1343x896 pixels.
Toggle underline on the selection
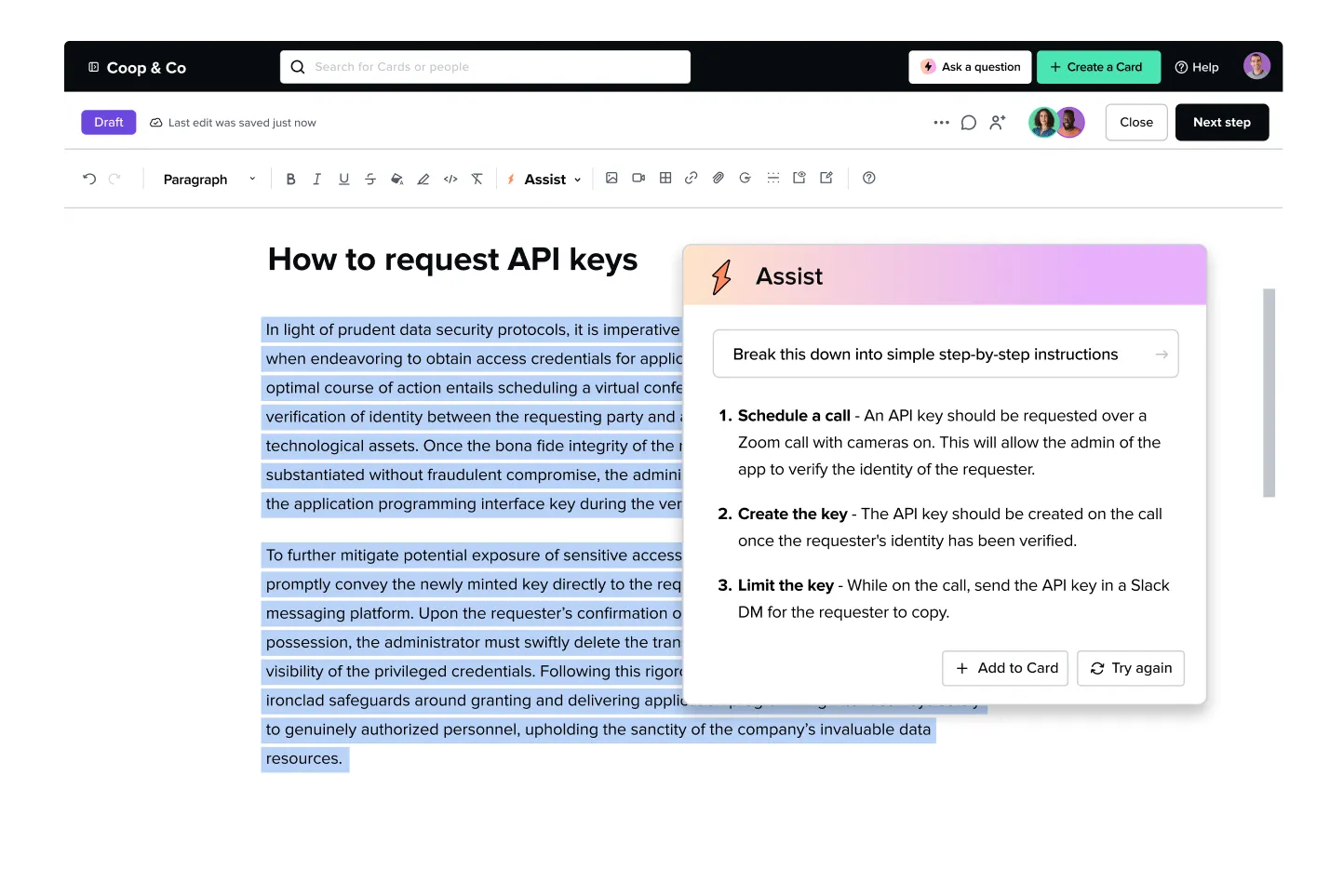pos(343,179)
